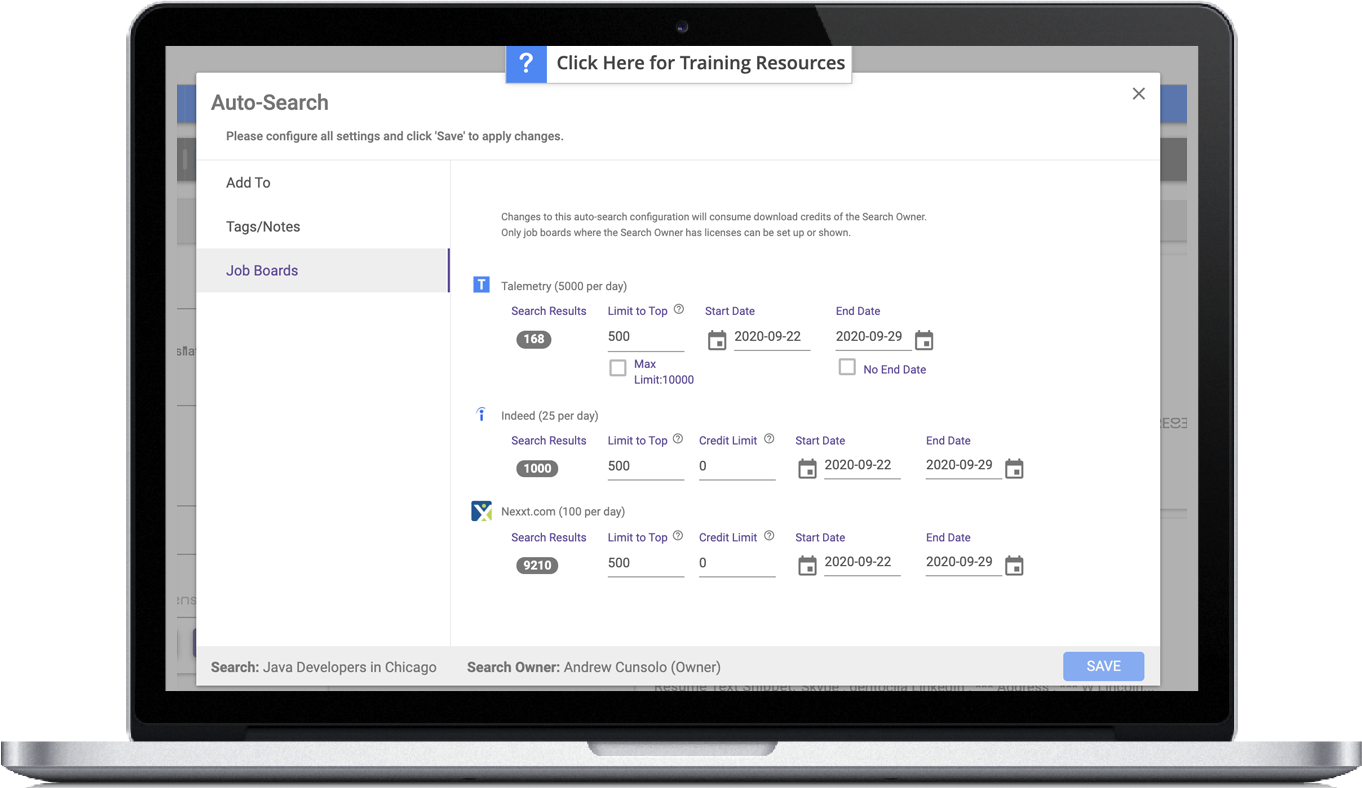Open the Indeed end date calendar picker
Image resolution: width=1362 pixels, height=788 pixels.
coord(1014,467)
